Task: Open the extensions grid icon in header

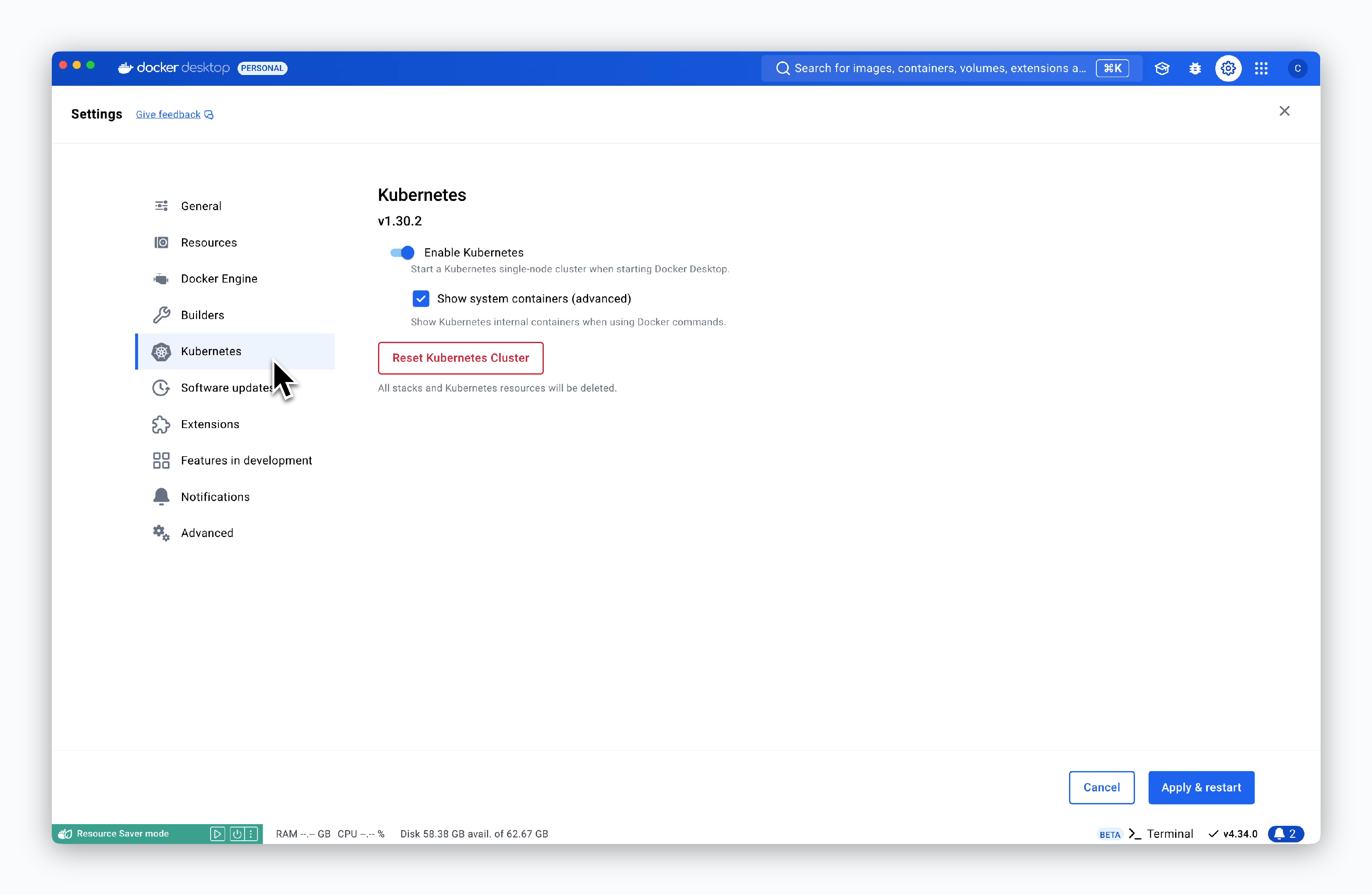Action: (1261, 69)
